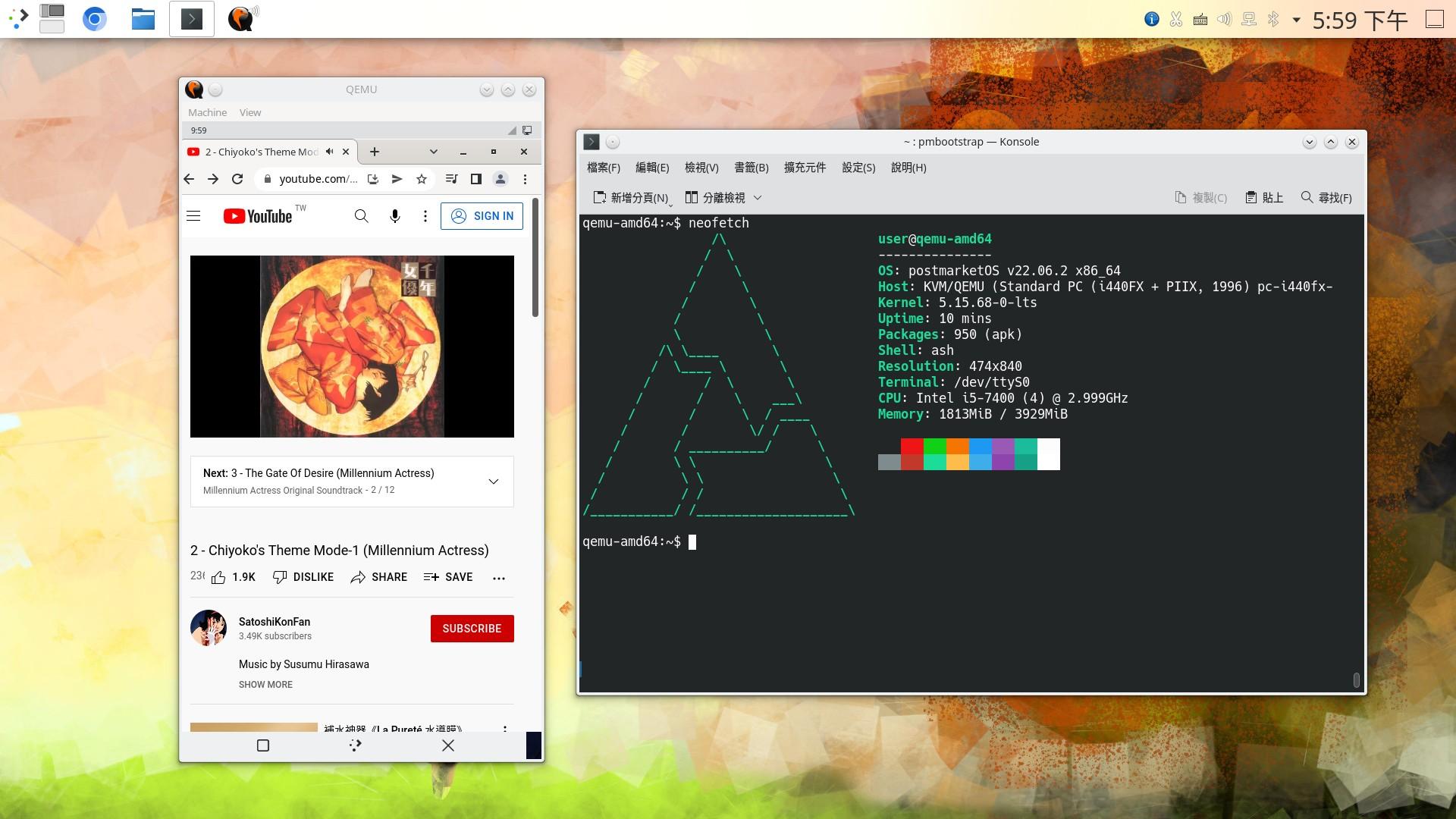This screenshot has width=1456, height=819.
Task: Click 新增分頁(N) new tab button
Action: tap(631, 198)
